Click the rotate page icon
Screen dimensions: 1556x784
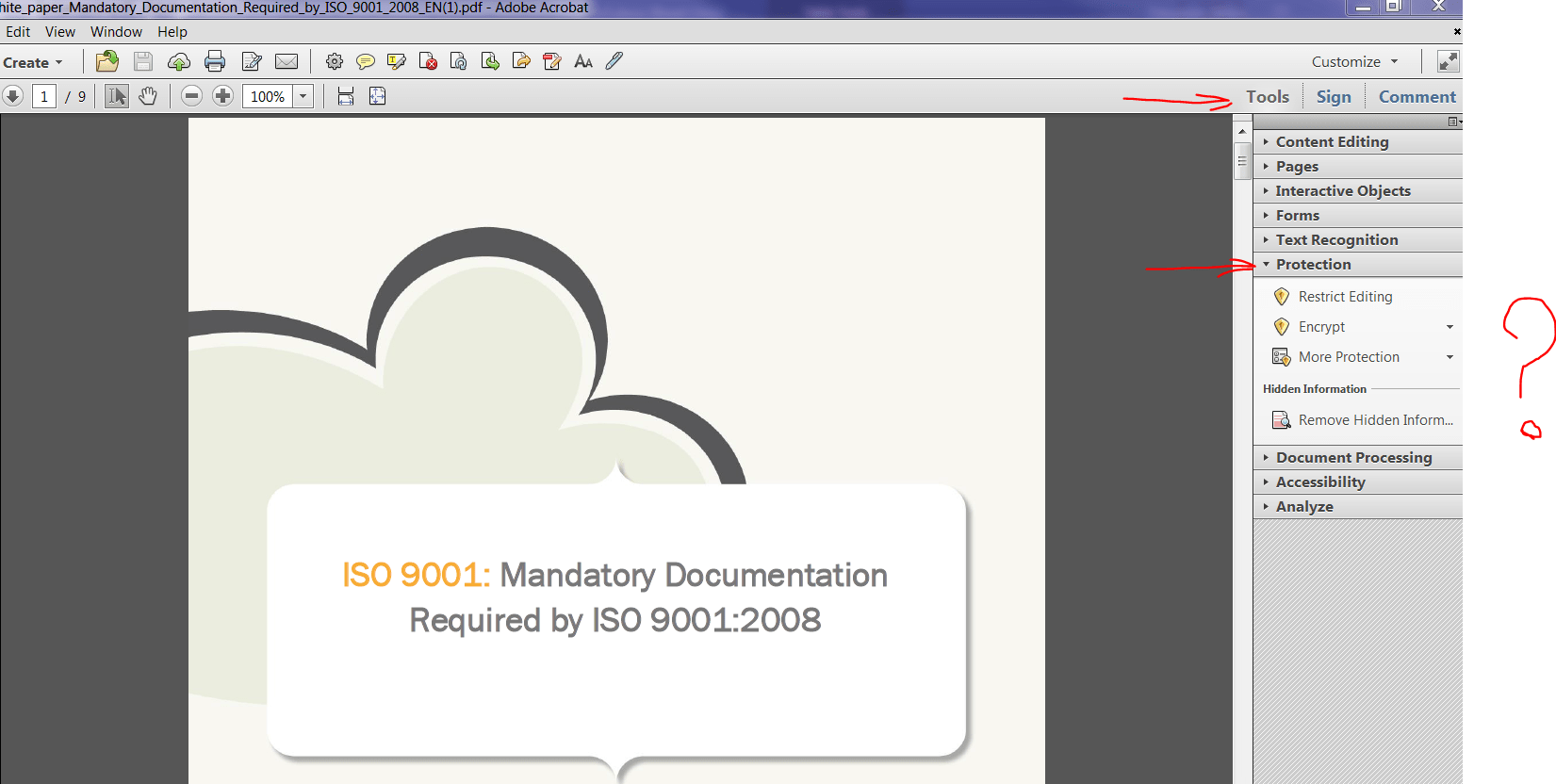click(x=459, y=61)
